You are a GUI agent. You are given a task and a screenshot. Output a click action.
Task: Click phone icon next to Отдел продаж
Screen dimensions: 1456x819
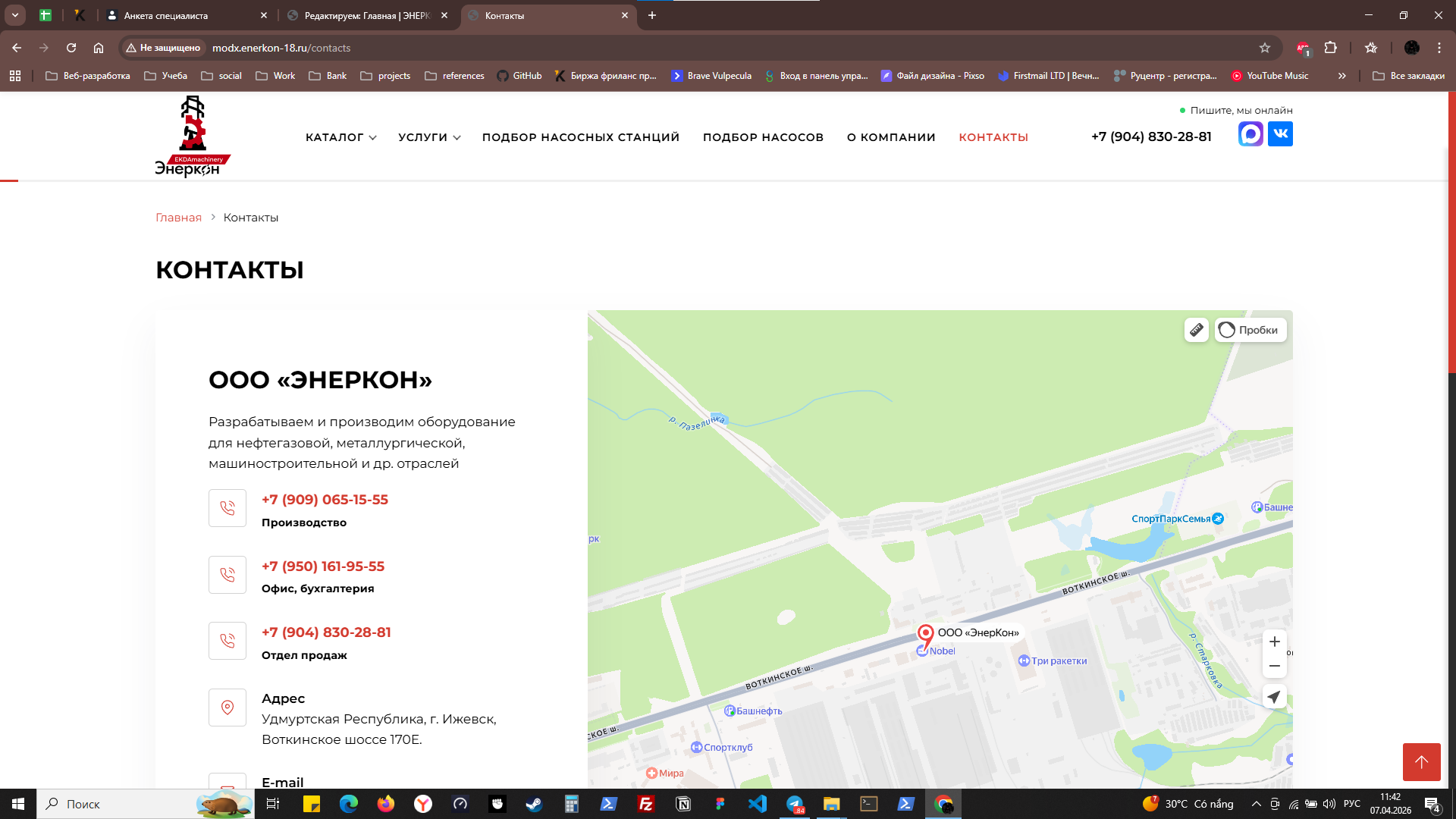[x=227, y=641]
